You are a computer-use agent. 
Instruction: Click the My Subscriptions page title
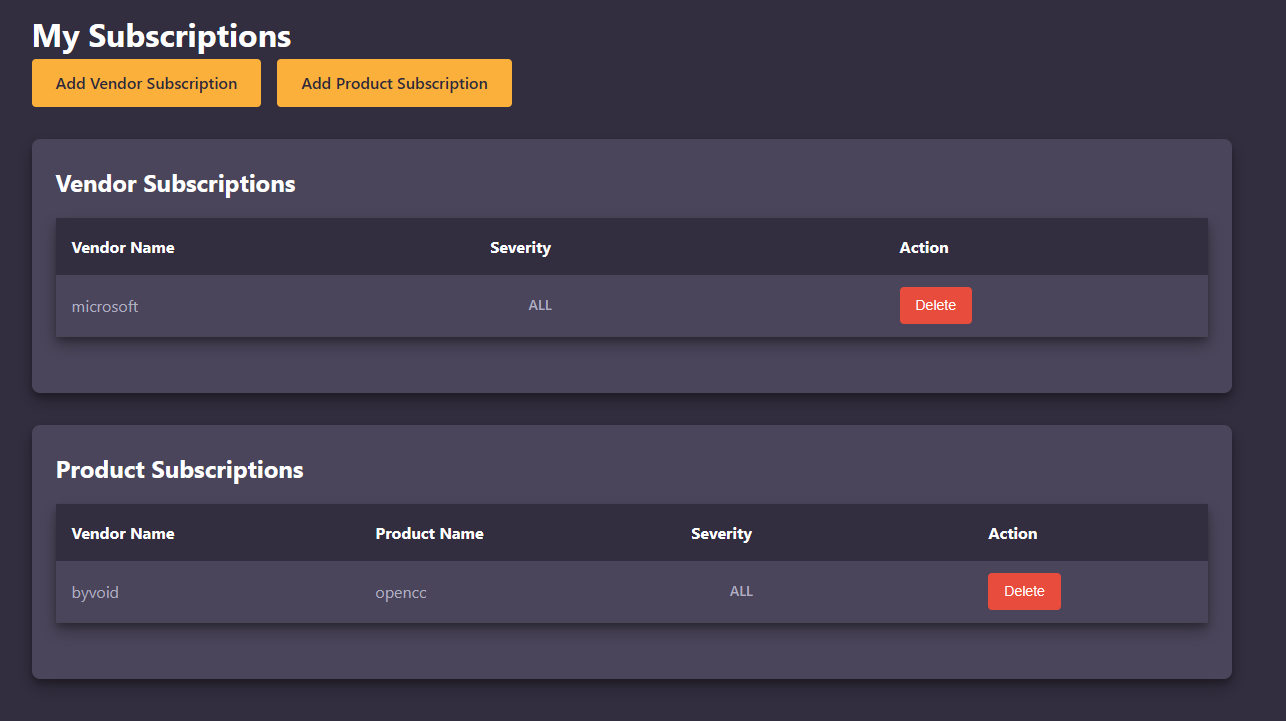coord(161,36)
